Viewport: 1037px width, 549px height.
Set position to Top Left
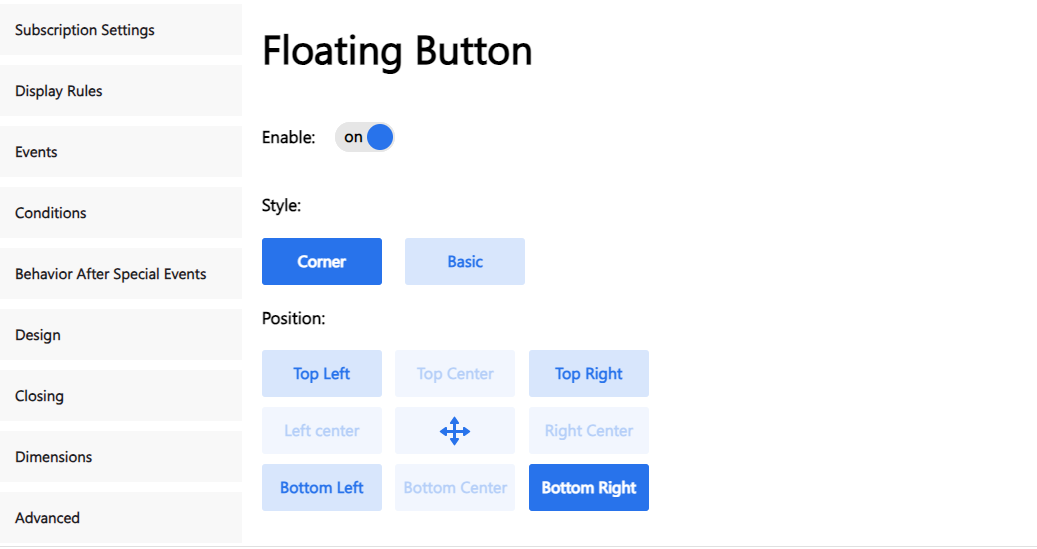coord(321,374)
